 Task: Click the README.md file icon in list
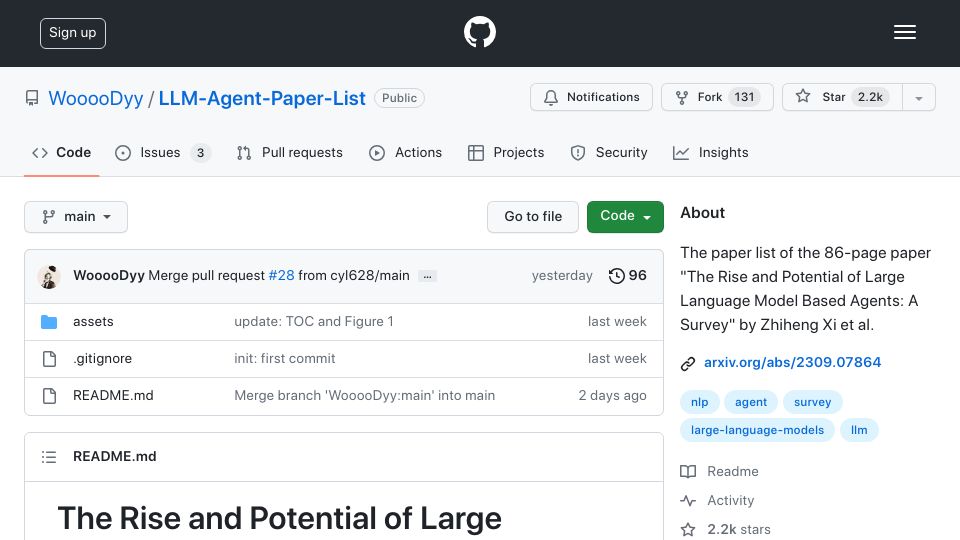(x=49, y=396)
